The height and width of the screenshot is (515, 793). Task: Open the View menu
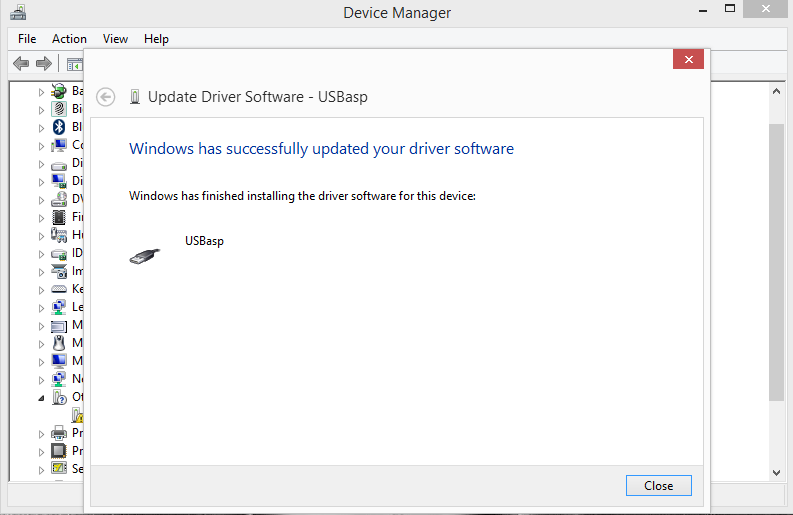point(115,39)
